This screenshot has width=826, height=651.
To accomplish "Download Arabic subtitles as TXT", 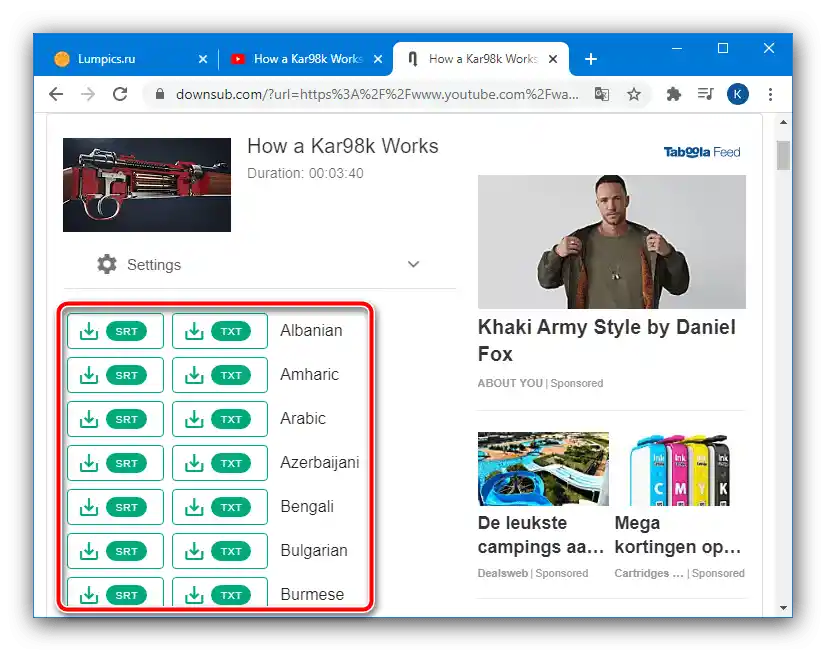I will [220, 419].
